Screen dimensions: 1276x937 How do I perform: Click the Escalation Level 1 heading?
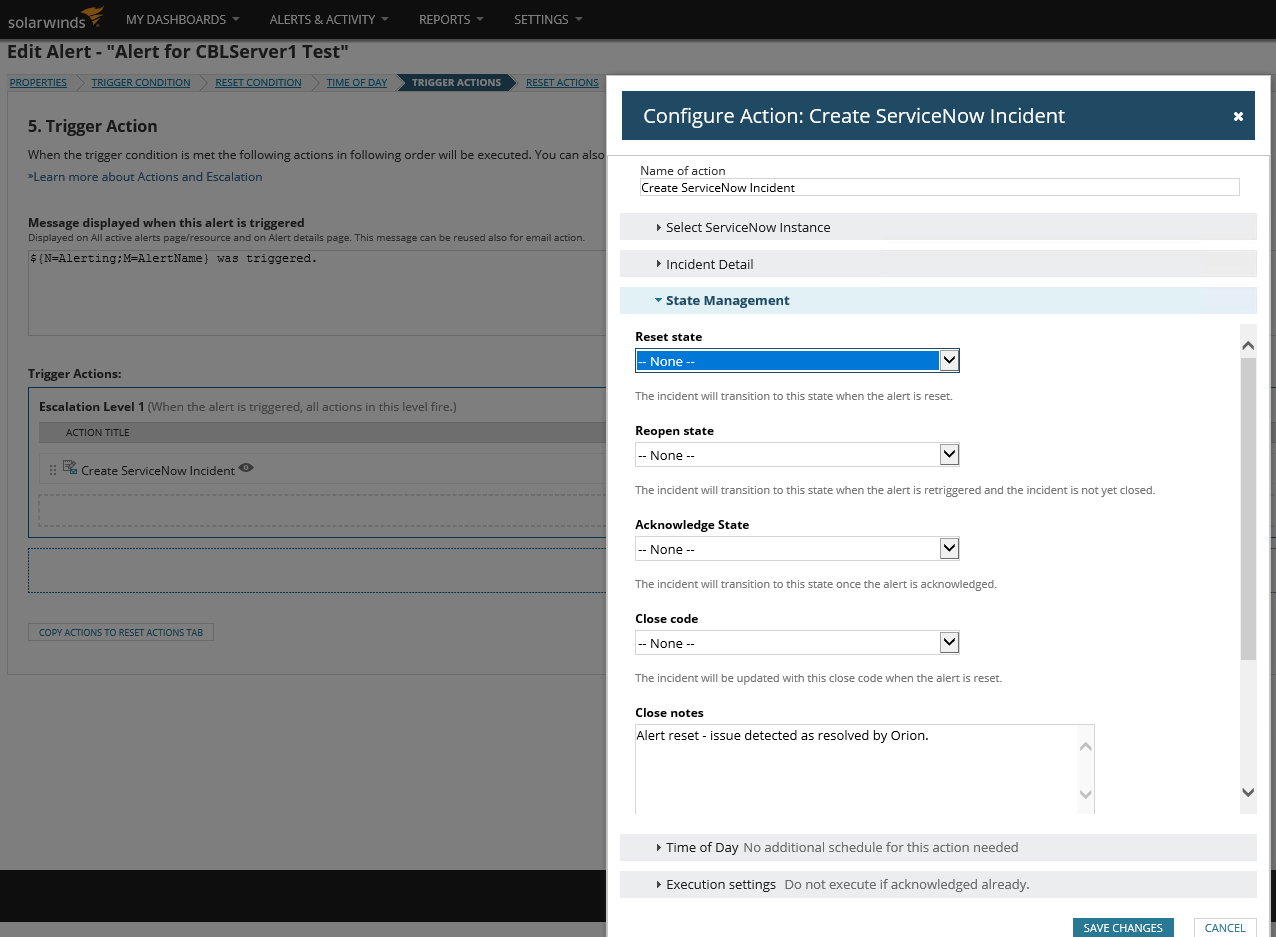(92, 407)
